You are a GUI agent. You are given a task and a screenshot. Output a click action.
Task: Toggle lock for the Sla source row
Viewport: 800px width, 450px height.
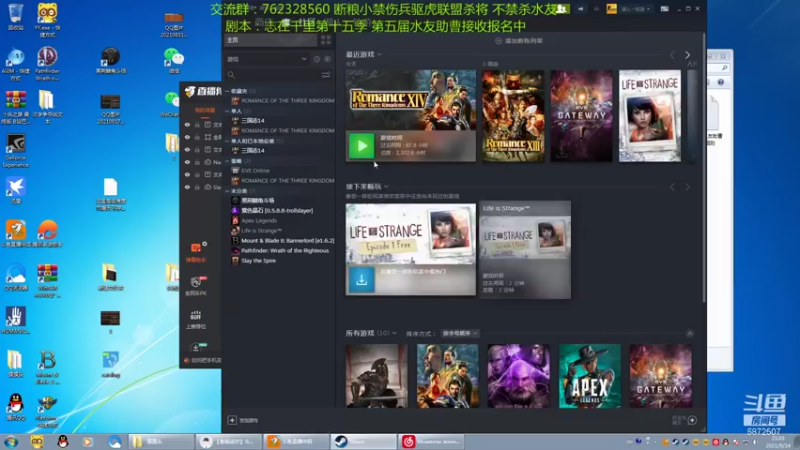pos(197,187)
